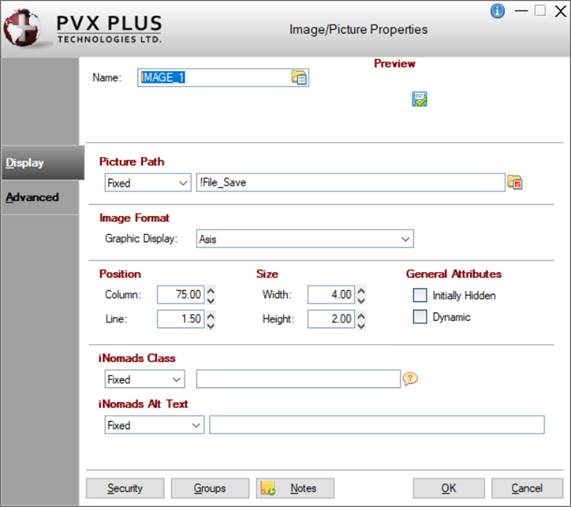This screenshot has height=507, width=571.
Task: Increase the Column value with up arrow
Action: [x=211, y=291]
